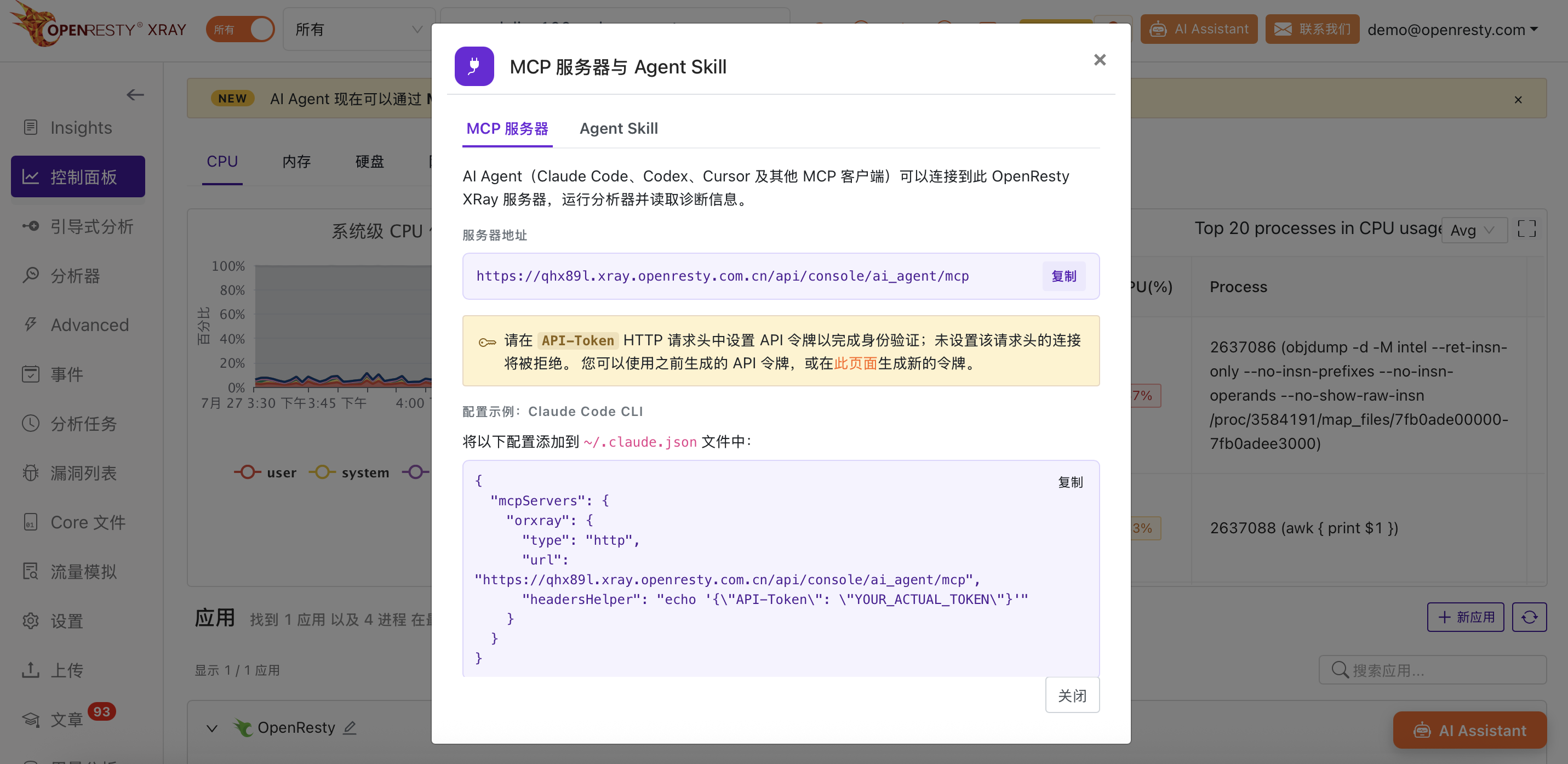This screenshot has height=764, width=1568.
Task: Switch to the Agent Skill tab
Action: (619, 128)
